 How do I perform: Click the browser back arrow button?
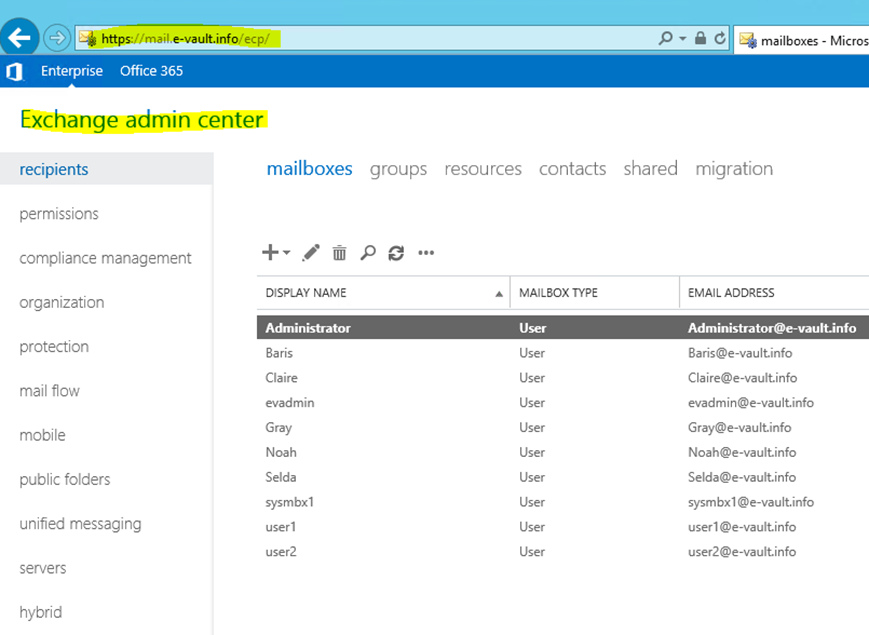tap(19, 38)
